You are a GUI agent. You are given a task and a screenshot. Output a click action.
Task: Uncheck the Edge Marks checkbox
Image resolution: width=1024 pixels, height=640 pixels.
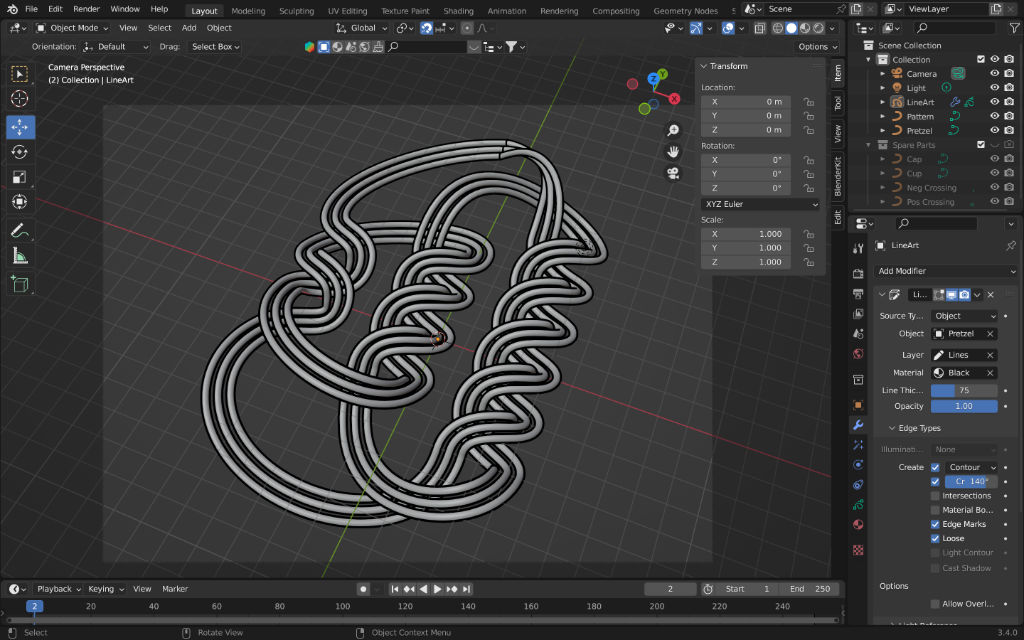point(935,524)
